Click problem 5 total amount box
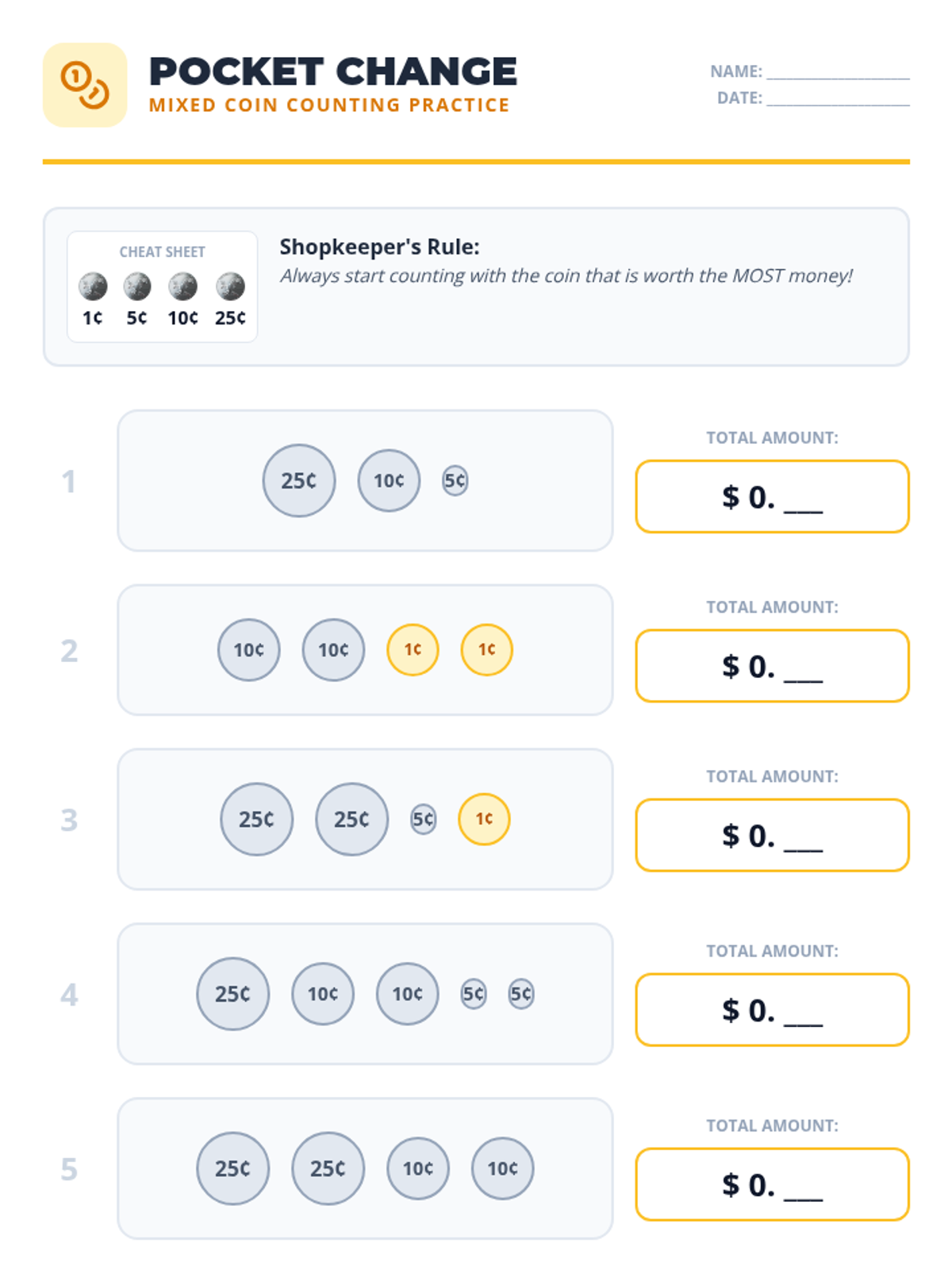This screenshot has width=952, height=1270. tap(772, 1183)
